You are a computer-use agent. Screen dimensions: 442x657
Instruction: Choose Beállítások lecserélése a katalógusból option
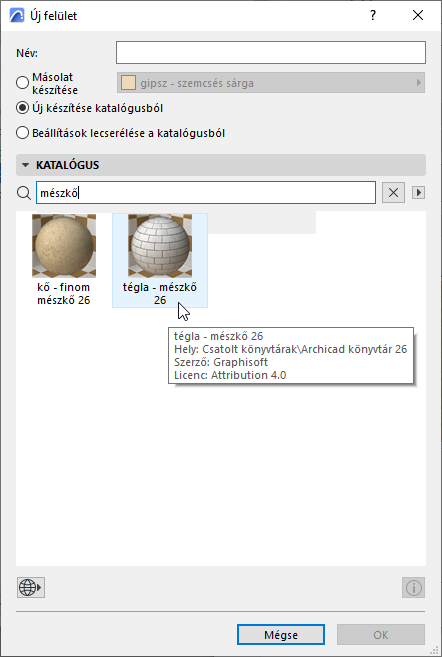click(22, 133)
